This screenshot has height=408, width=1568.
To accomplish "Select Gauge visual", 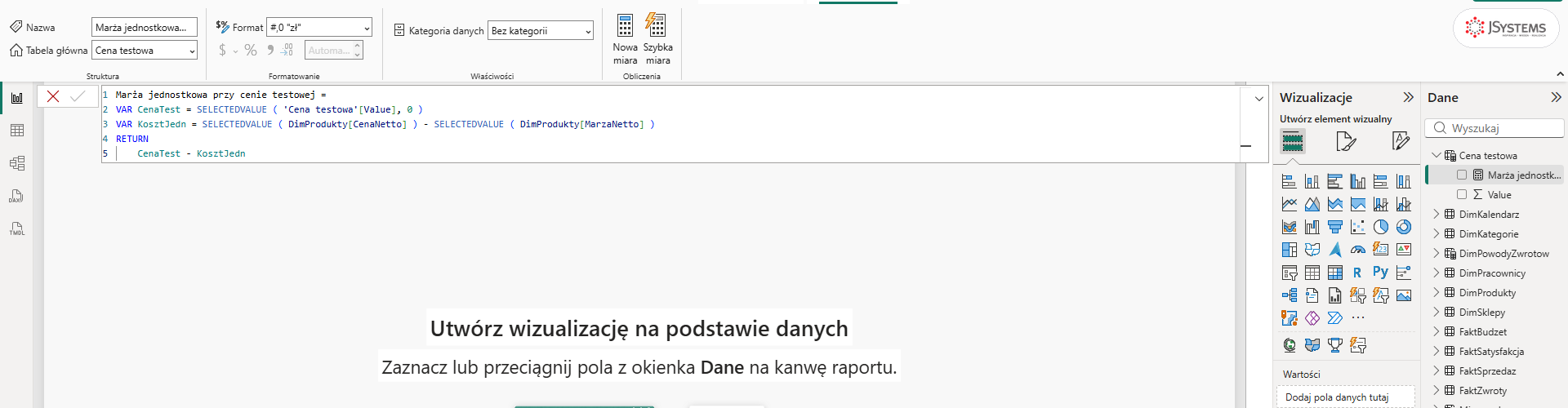I will 1358,250.
